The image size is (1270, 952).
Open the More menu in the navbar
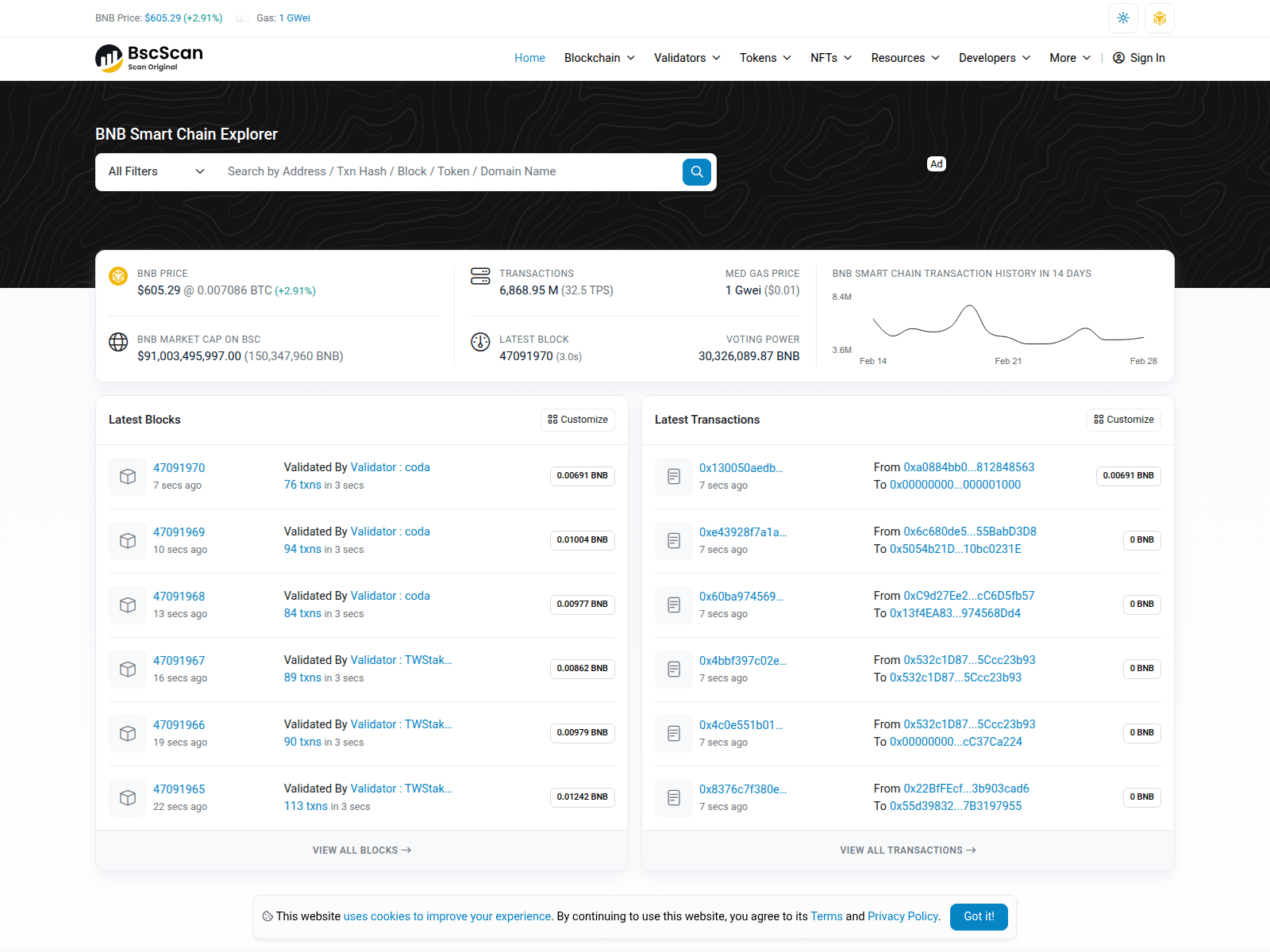(1069, 58)
